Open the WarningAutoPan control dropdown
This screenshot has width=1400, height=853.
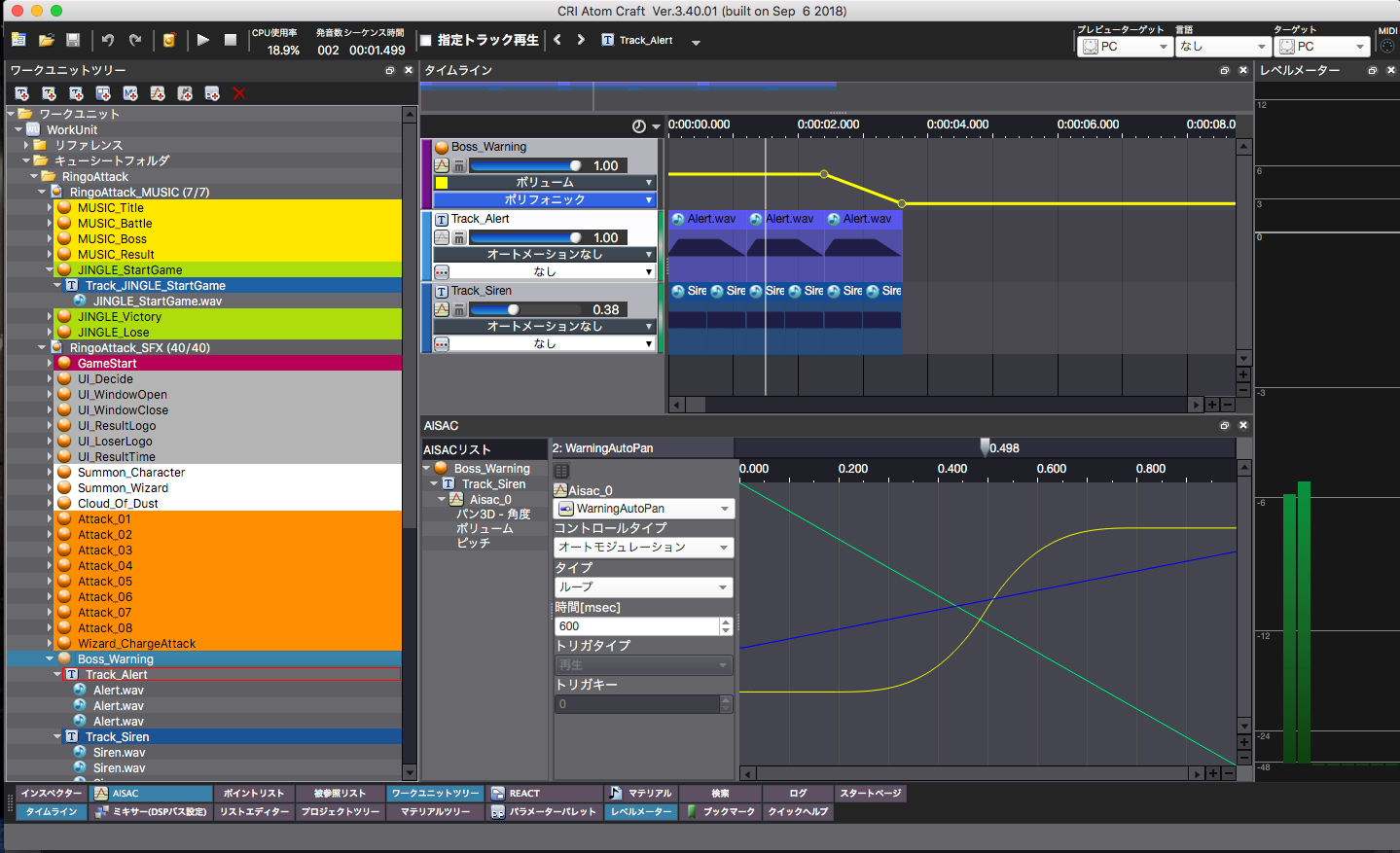click(643, 509)
